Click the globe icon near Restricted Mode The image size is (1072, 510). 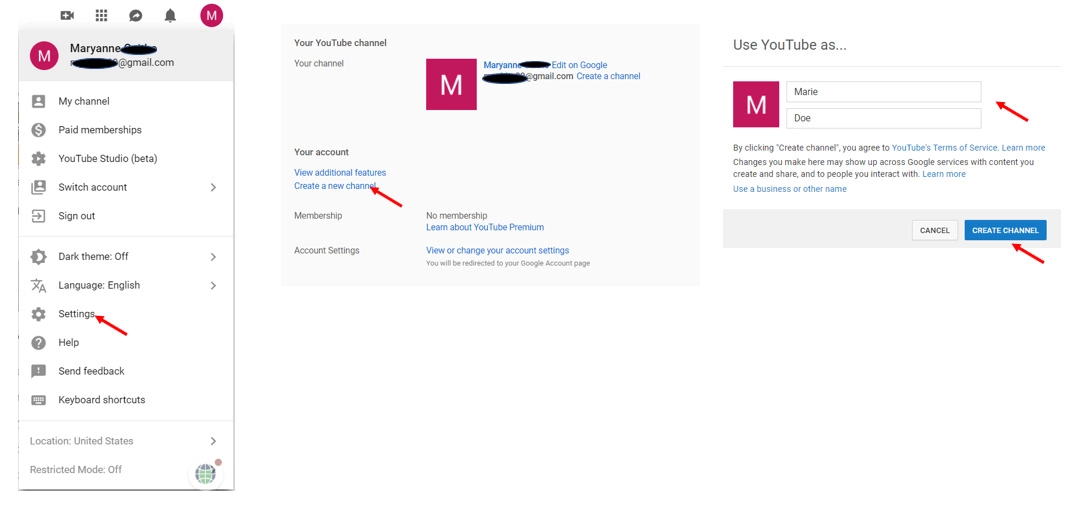point(205,473)
